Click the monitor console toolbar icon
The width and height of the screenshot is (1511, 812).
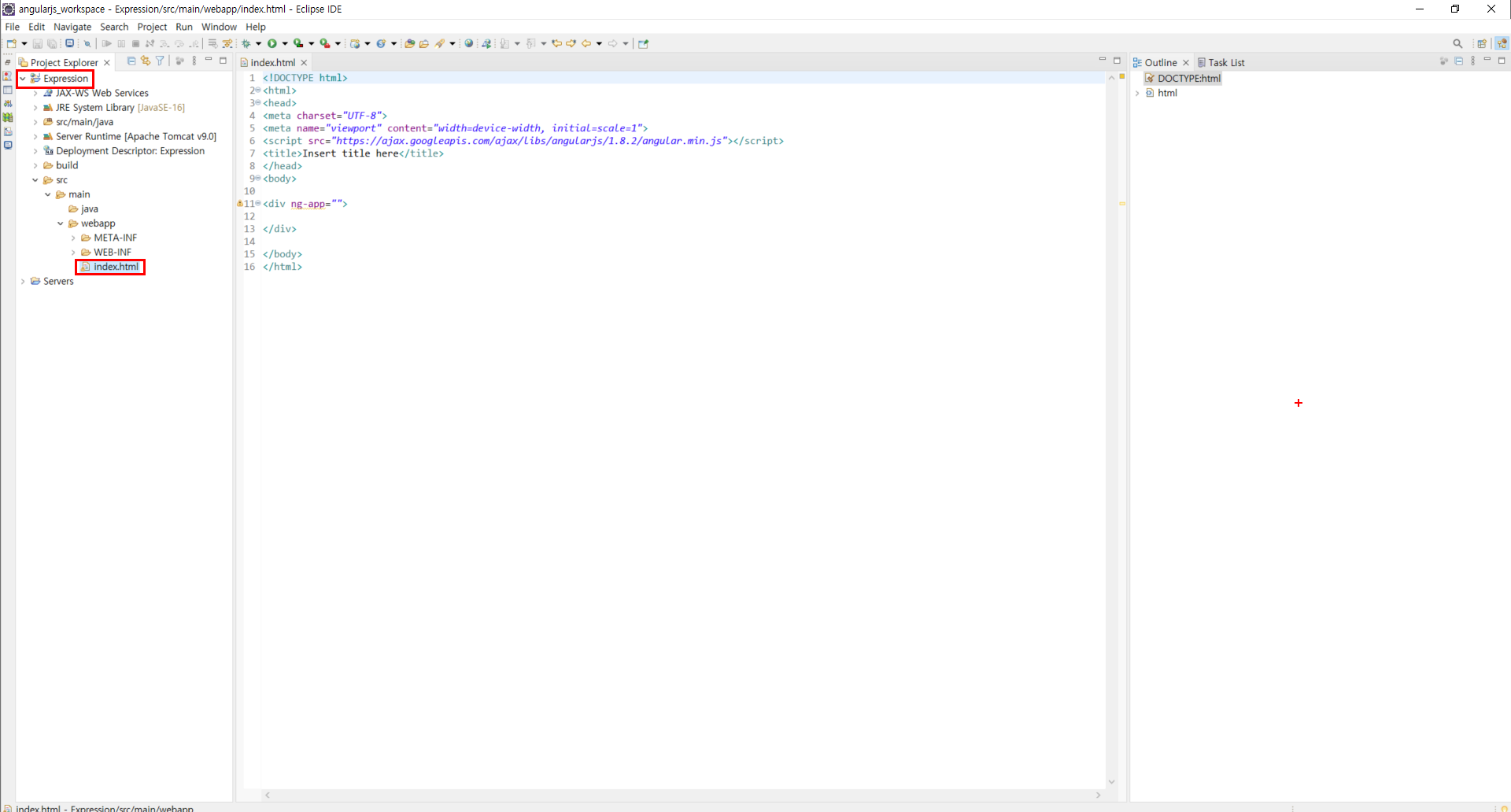(x=69, y=43)
